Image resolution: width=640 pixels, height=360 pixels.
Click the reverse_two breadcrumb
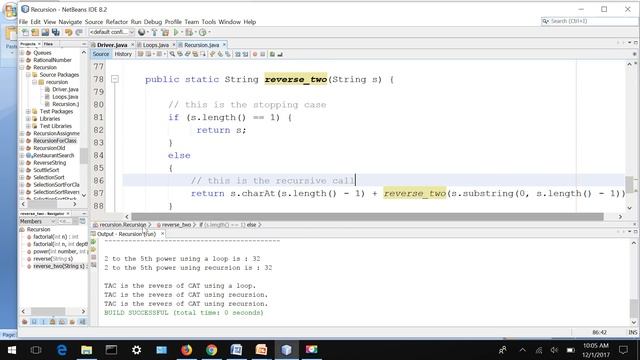(176, 225)
